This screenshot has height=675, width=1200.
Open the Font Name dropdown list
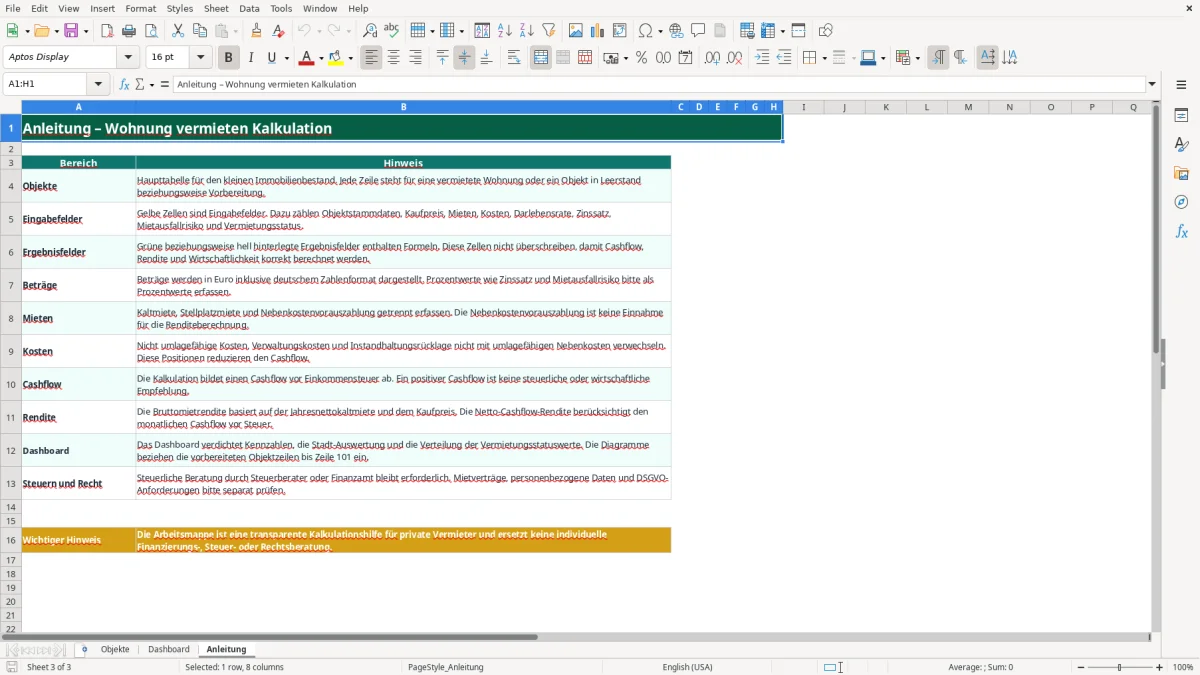click(130, 58)
